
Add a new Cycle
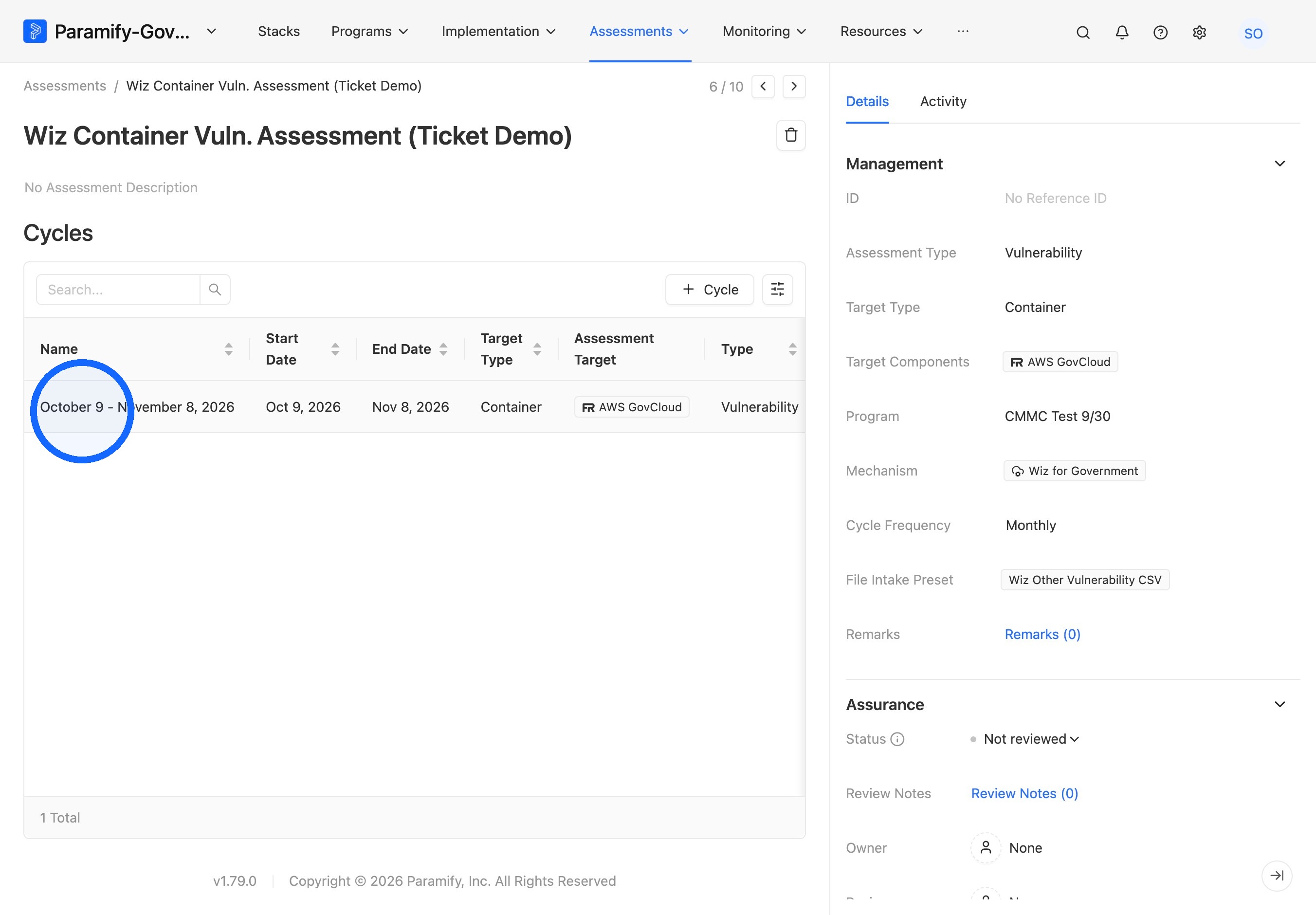pyautogui.click(x=709, y=290)
